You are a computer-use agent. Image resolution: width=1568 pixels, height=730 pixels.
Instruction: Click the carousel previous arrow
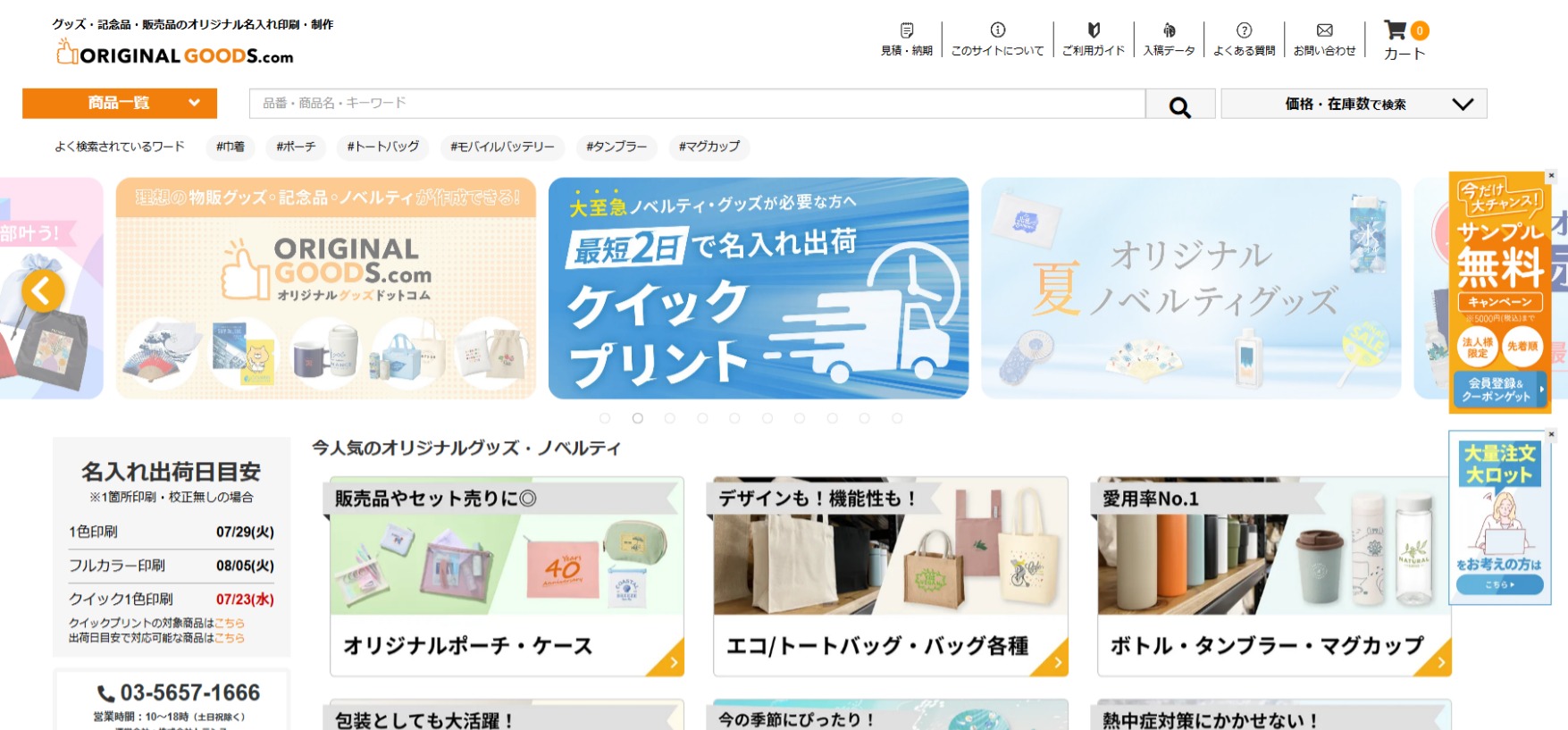43,290
